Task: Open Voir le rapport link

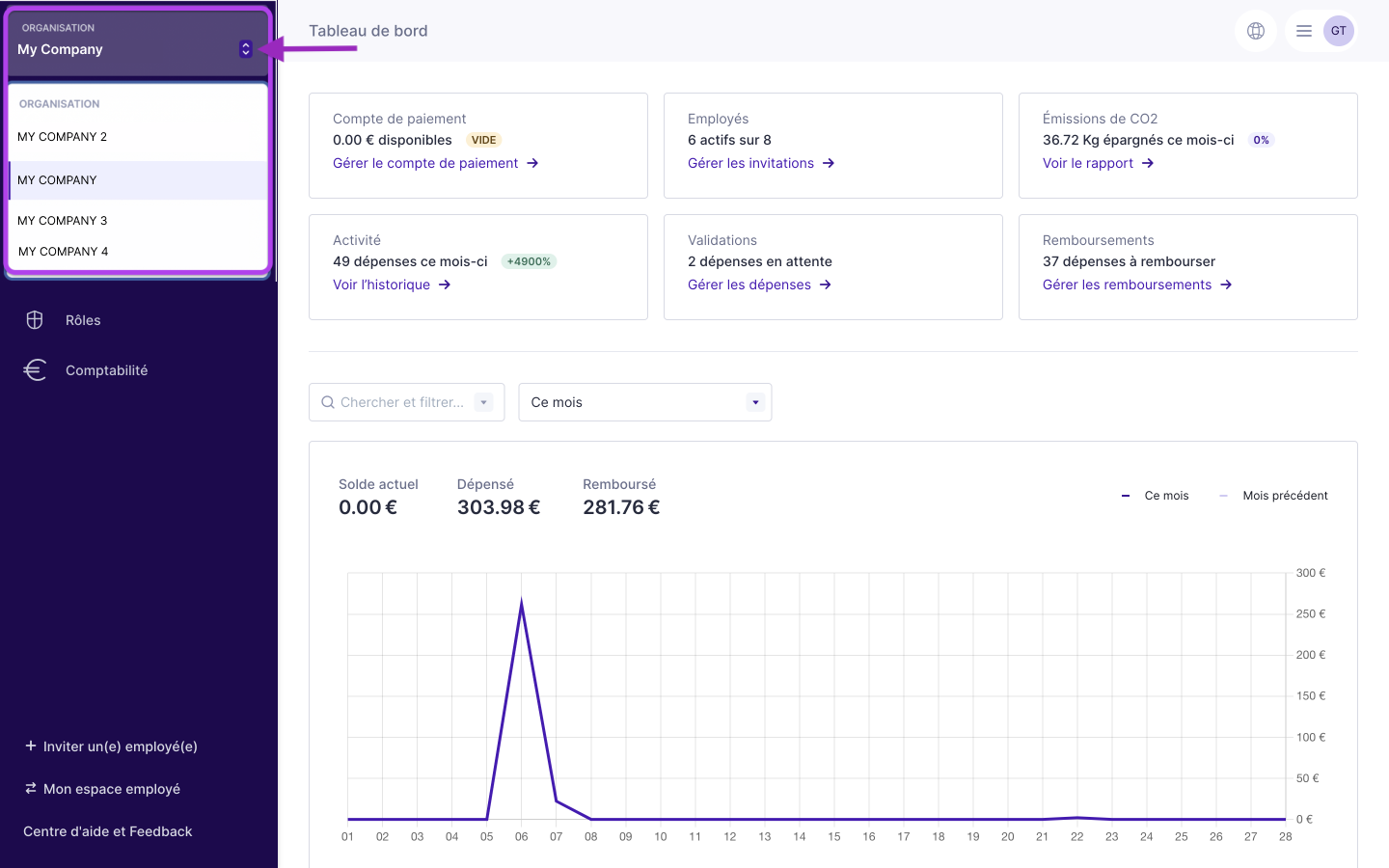Action: 1088,163
